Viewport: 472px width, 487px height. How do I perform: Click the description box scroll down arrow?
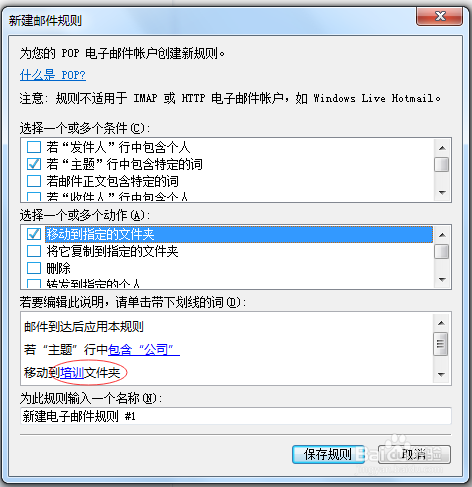tap(441, 375)
